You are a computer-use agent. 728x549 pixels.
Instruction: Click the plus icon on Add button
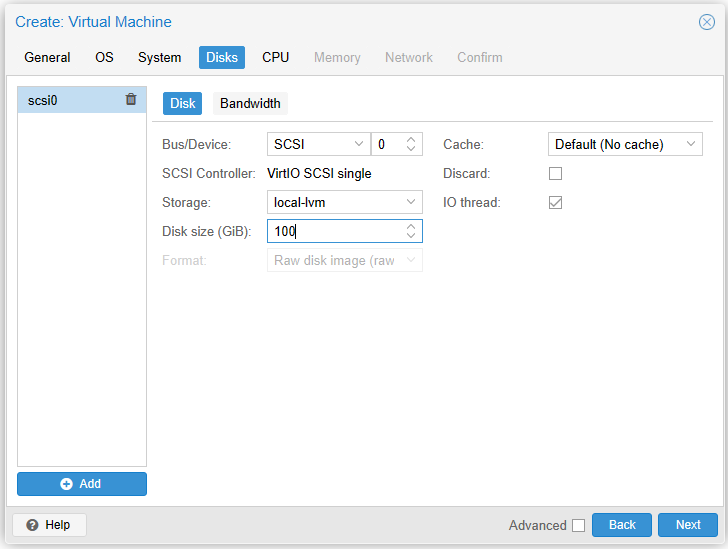coord(67,484)
